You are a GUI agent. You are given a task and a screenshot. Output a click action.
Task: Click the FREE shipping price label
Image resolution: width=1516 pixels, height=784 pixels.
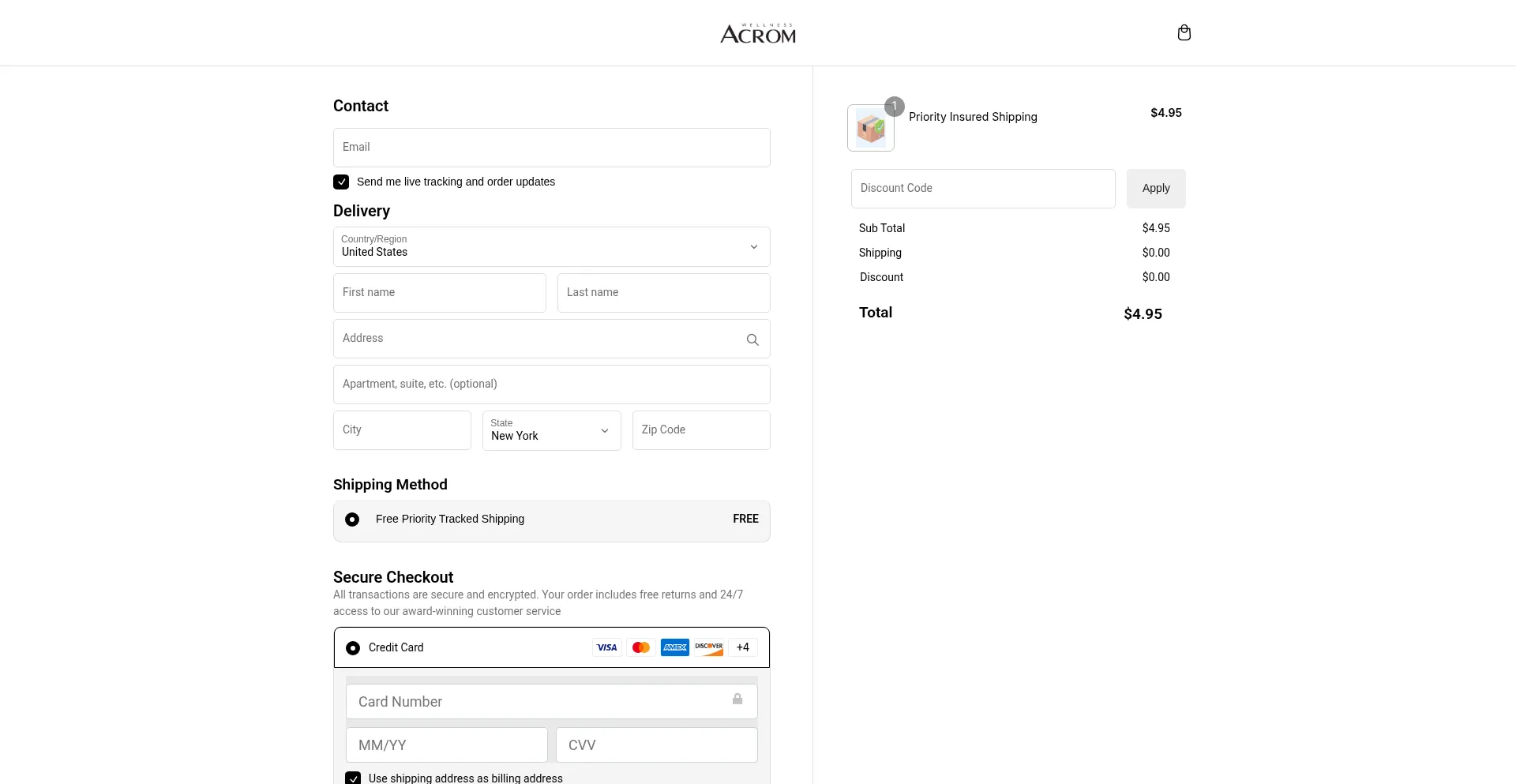point(745,519)
